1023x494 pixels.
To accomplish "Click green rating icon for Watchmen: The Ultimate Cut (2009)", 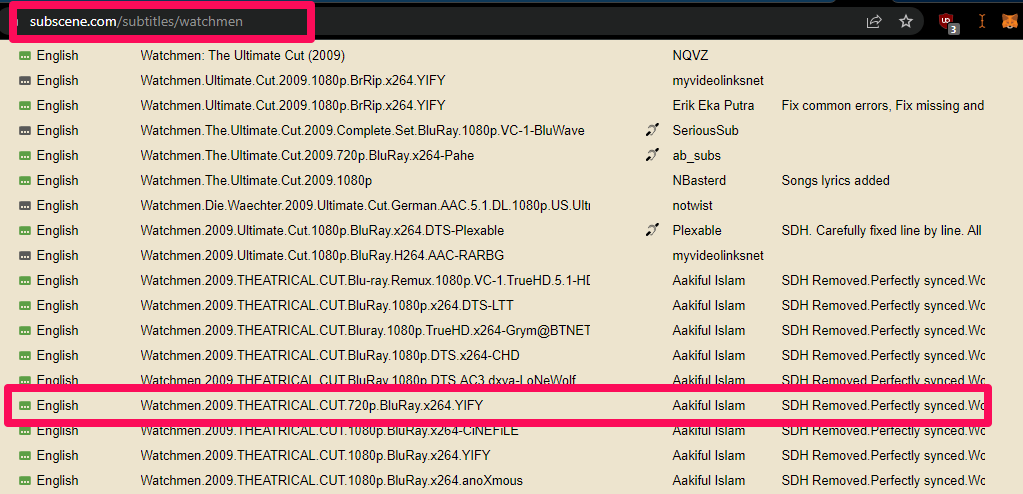I will pyautogui.click(x=25, y=56).
